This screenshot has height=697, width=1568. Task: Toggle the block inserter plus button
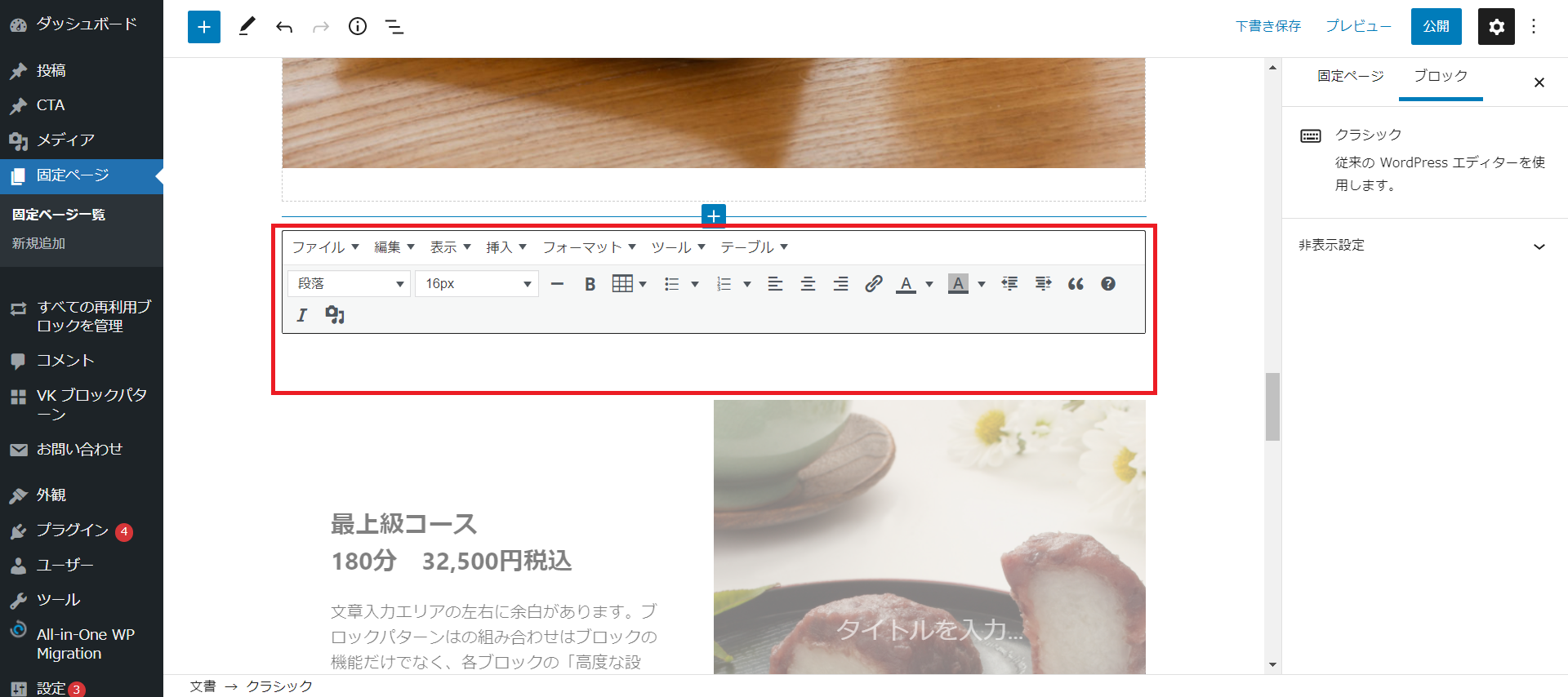pos(203,27)
